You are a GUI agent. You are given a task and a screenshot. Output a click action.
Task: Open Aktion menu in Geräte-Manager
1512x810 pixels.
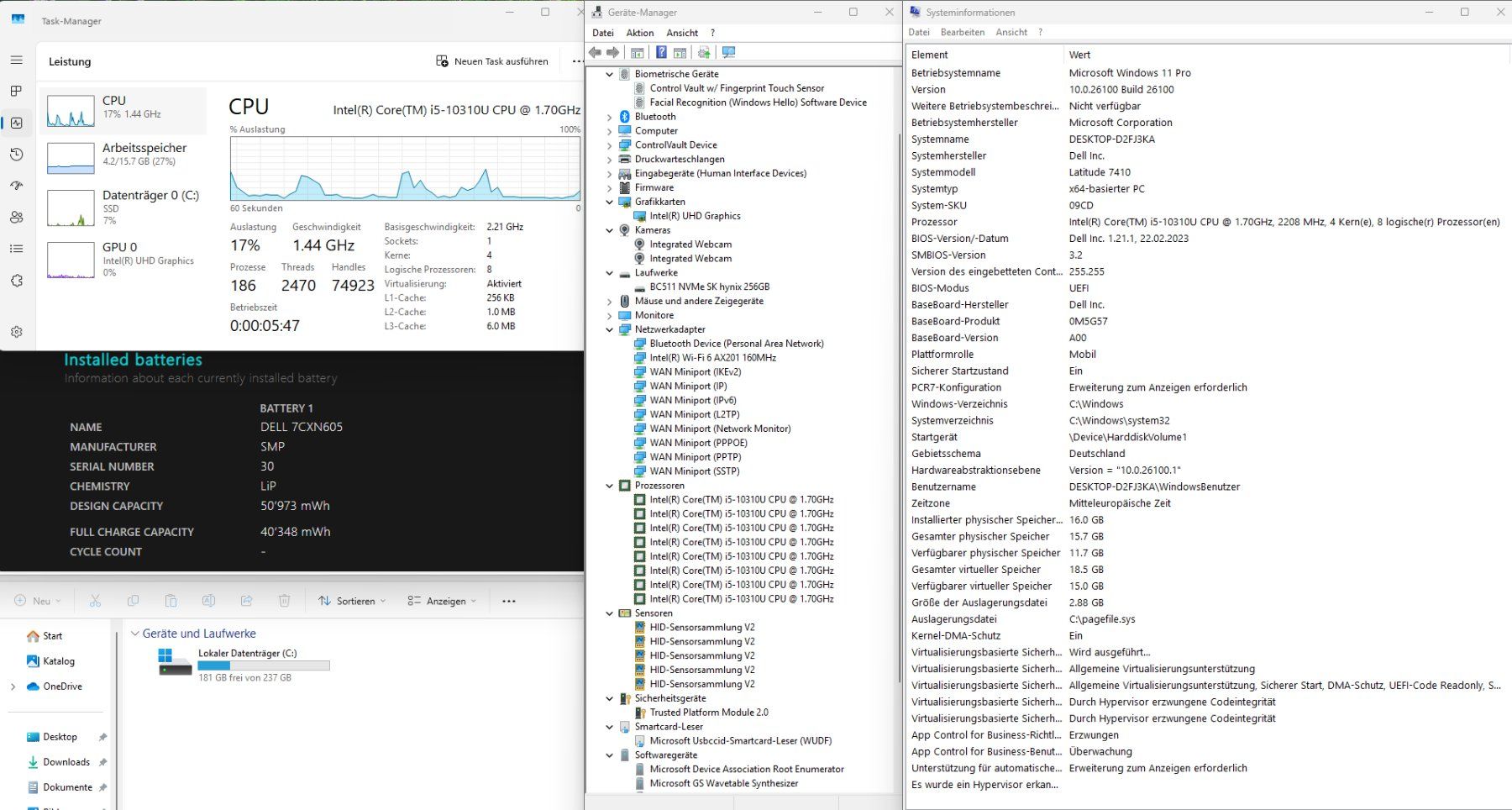pos(640,33)
